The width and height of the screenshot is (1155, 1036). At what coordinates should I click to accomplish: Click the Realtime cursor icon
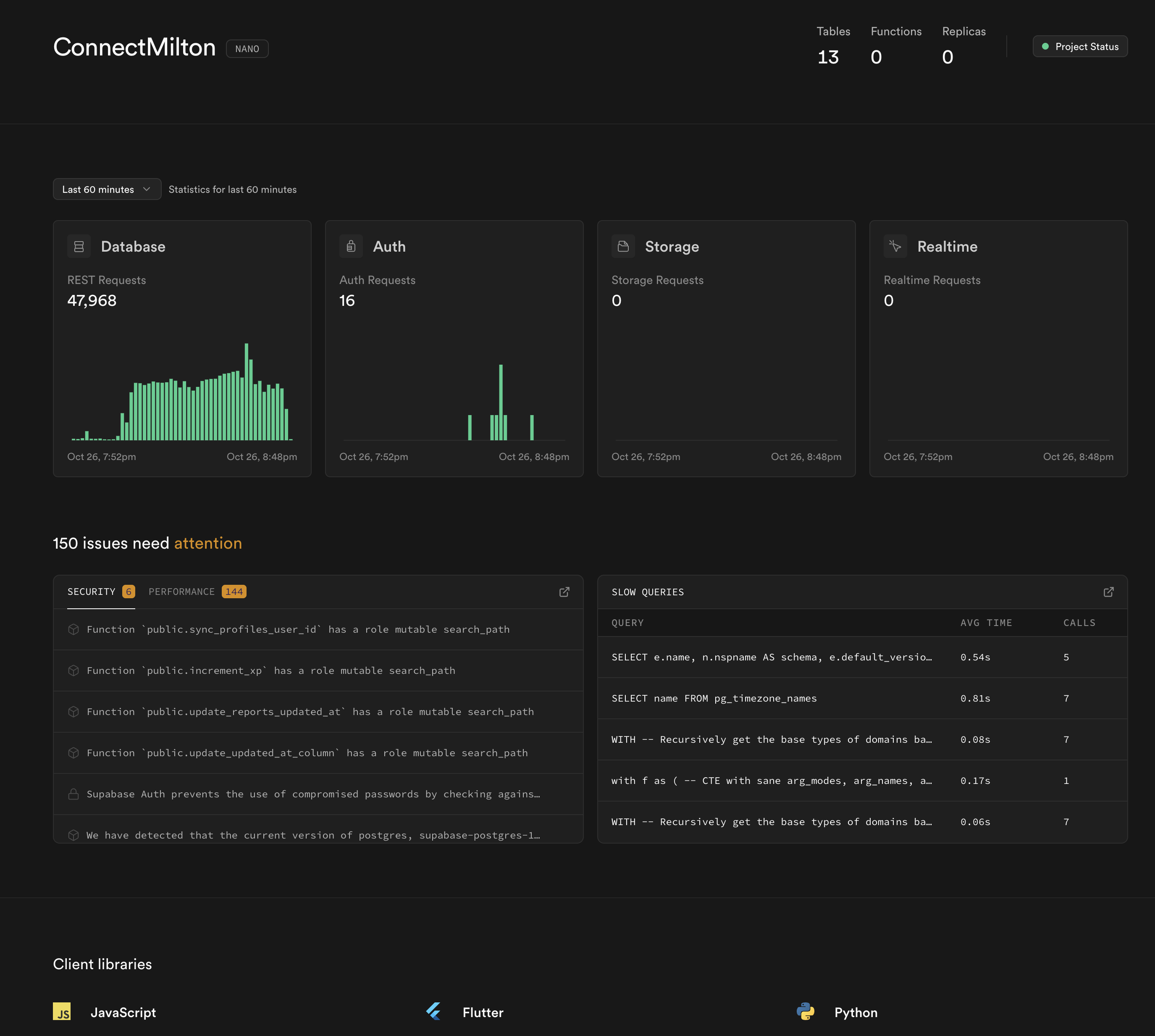click(x=895, y=247)
